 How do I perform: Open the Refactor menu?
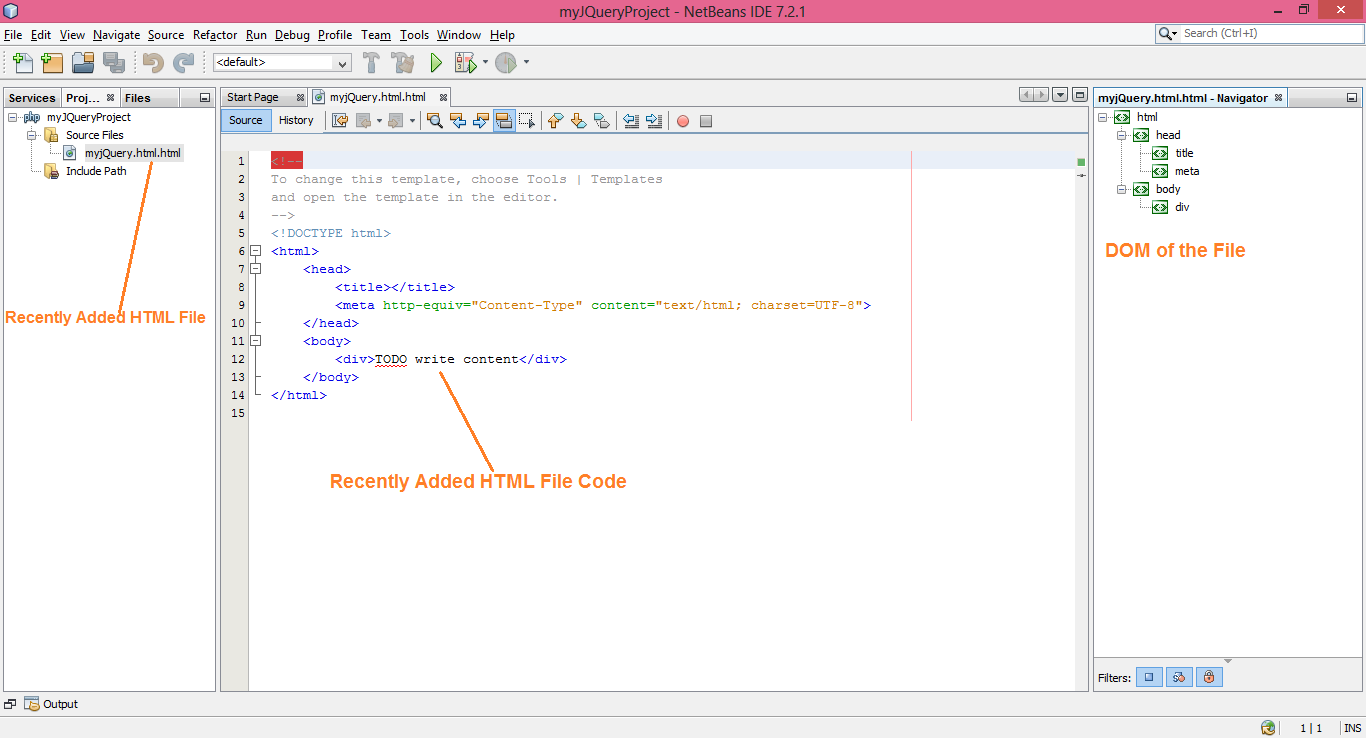tap(215, 35)
